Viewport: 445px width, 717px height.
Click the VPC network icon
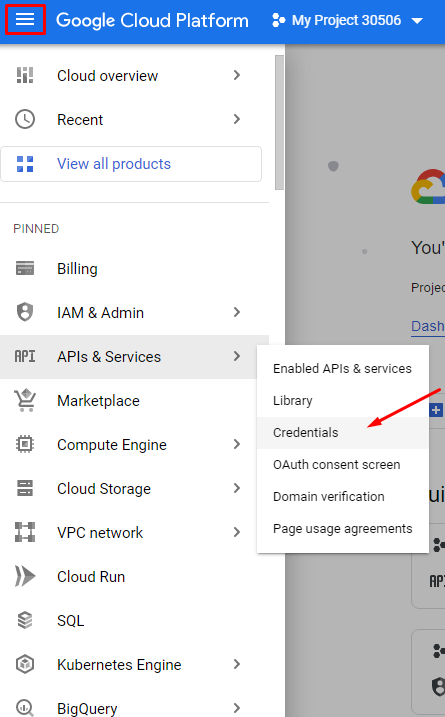coord(25,532)
